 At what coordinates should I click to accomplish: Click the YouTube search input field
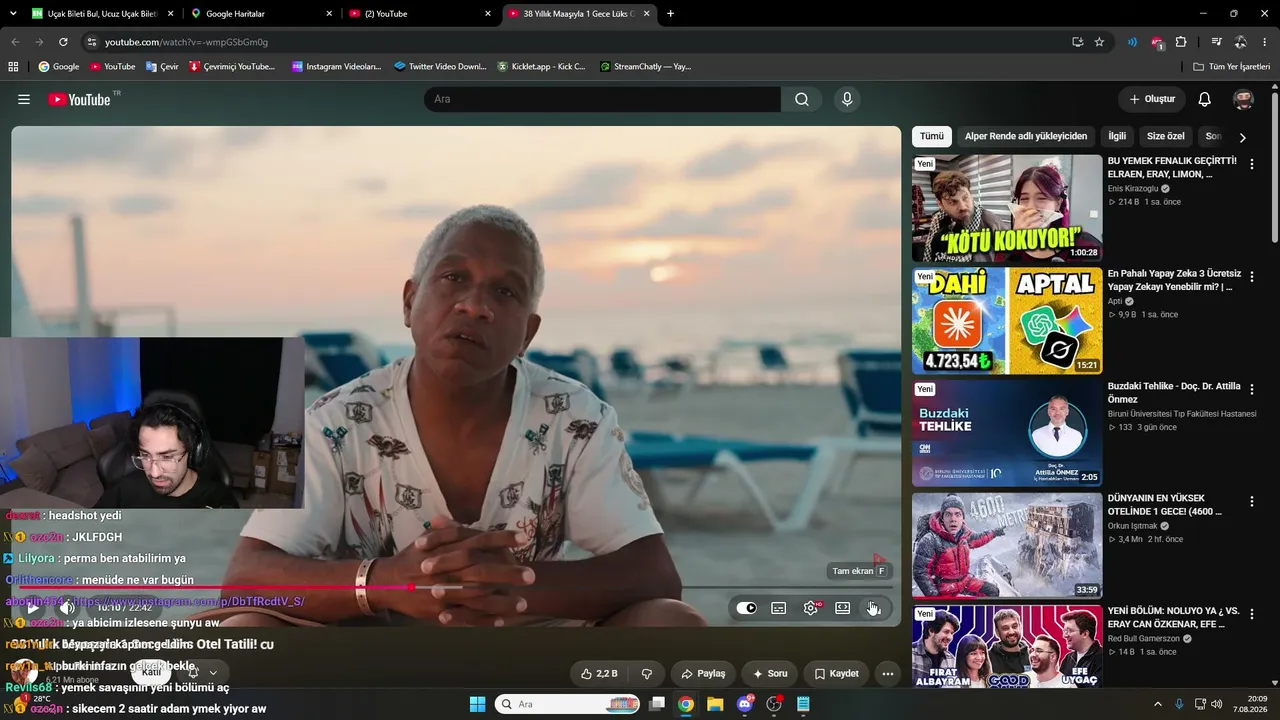tap(602, 99)
